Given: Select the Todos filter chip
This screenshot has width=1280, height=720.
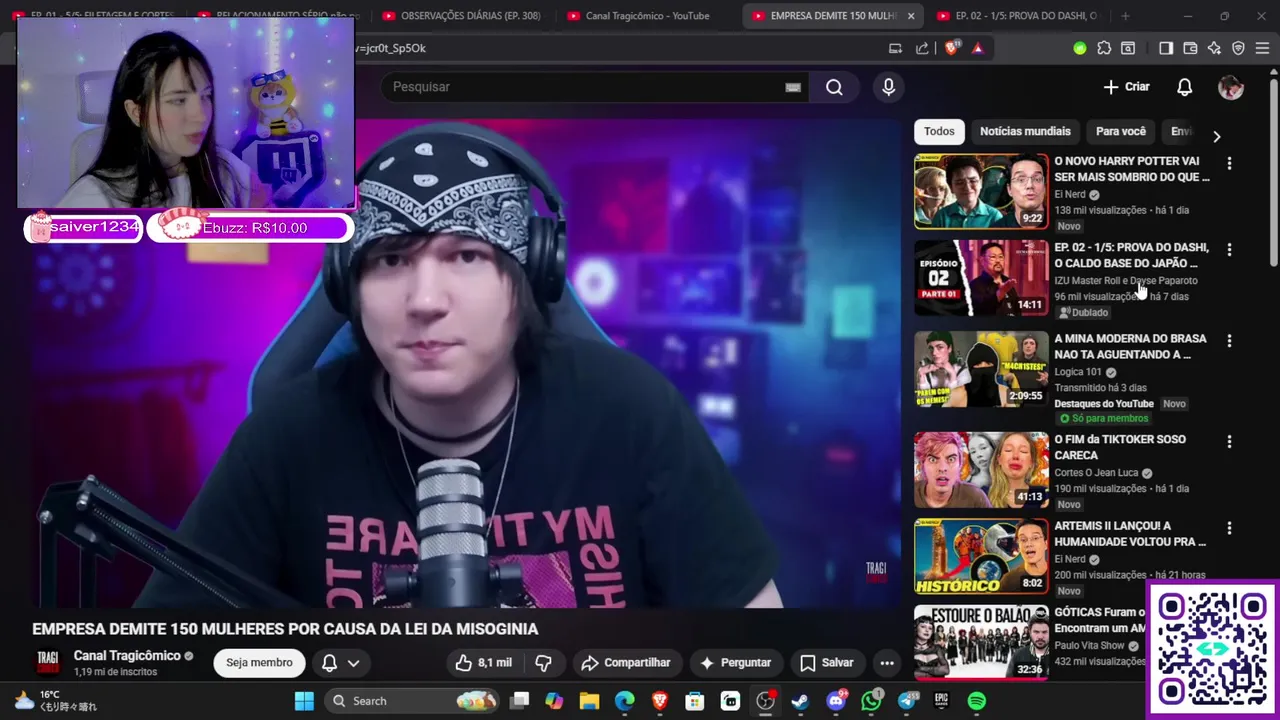Looking at the screenshot, I should pyautogui.click(x=939, y=131).
